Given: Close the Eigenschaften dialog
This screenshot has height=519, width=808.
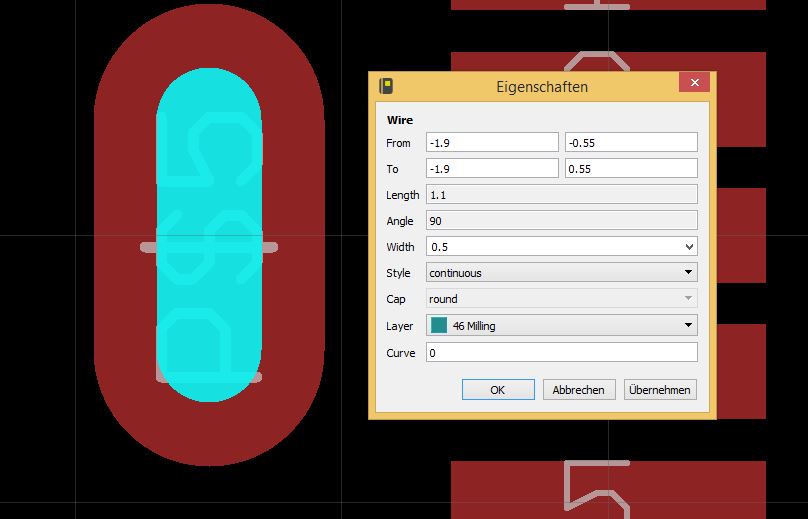Looking at the screenshot, I should (x=694, y=82).
